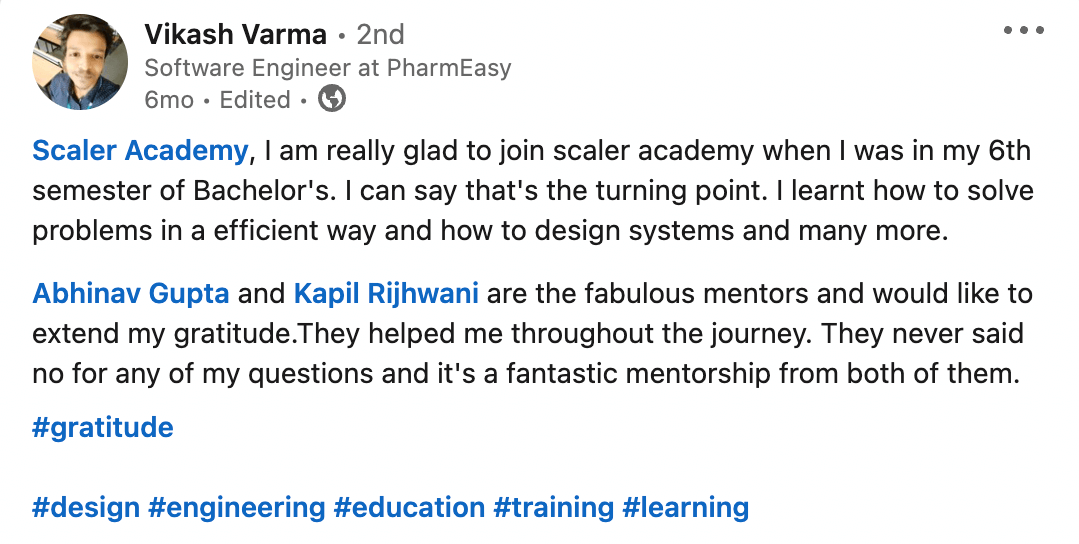Click the 2nd degree connection badge
The image size is (1079, 544).
pyautogui.click(x=381, y=35)
